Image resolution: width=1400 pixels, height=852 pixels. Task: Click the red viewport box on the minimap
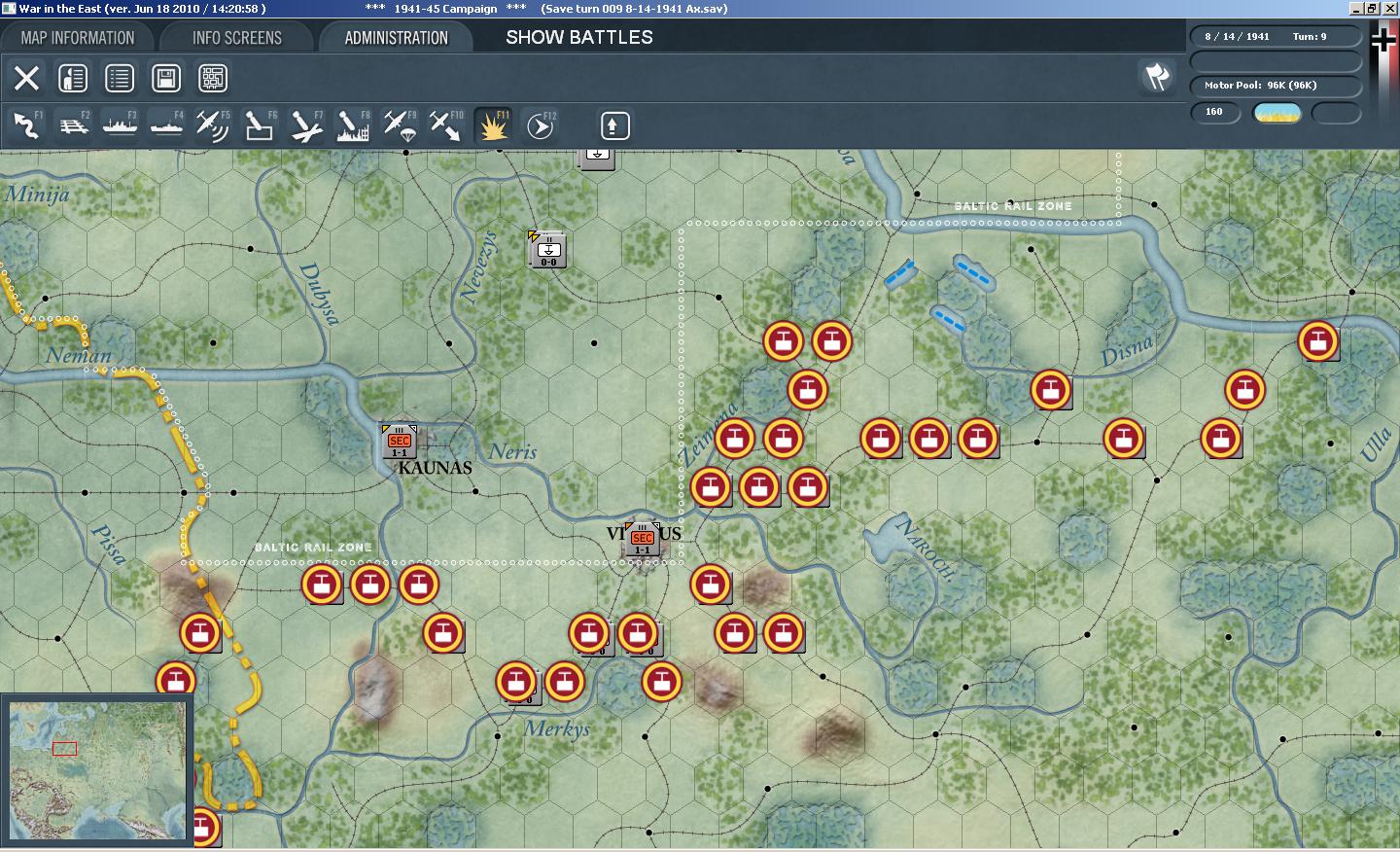[64, 748]
